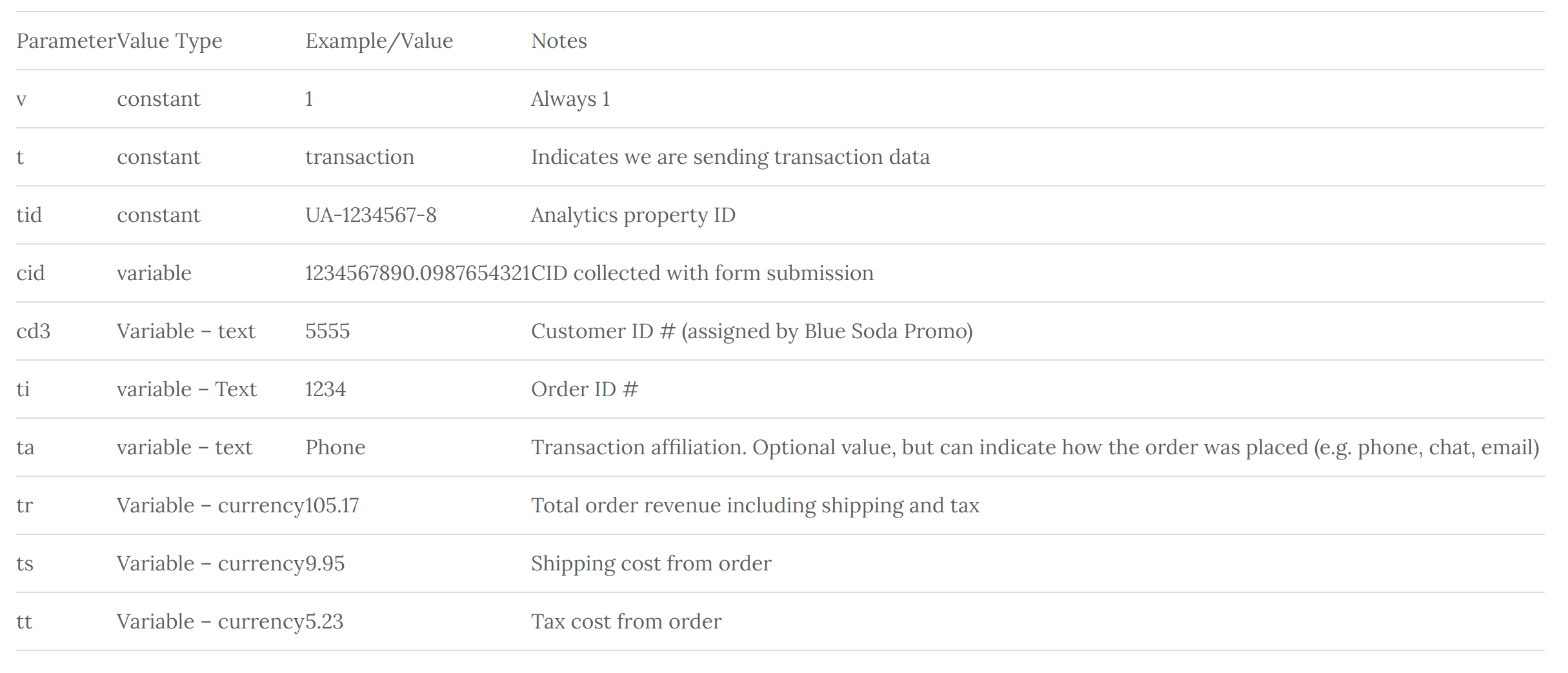Select the cd3 parameter name
The image size is (1568, 673).
(x=34, y=331)
